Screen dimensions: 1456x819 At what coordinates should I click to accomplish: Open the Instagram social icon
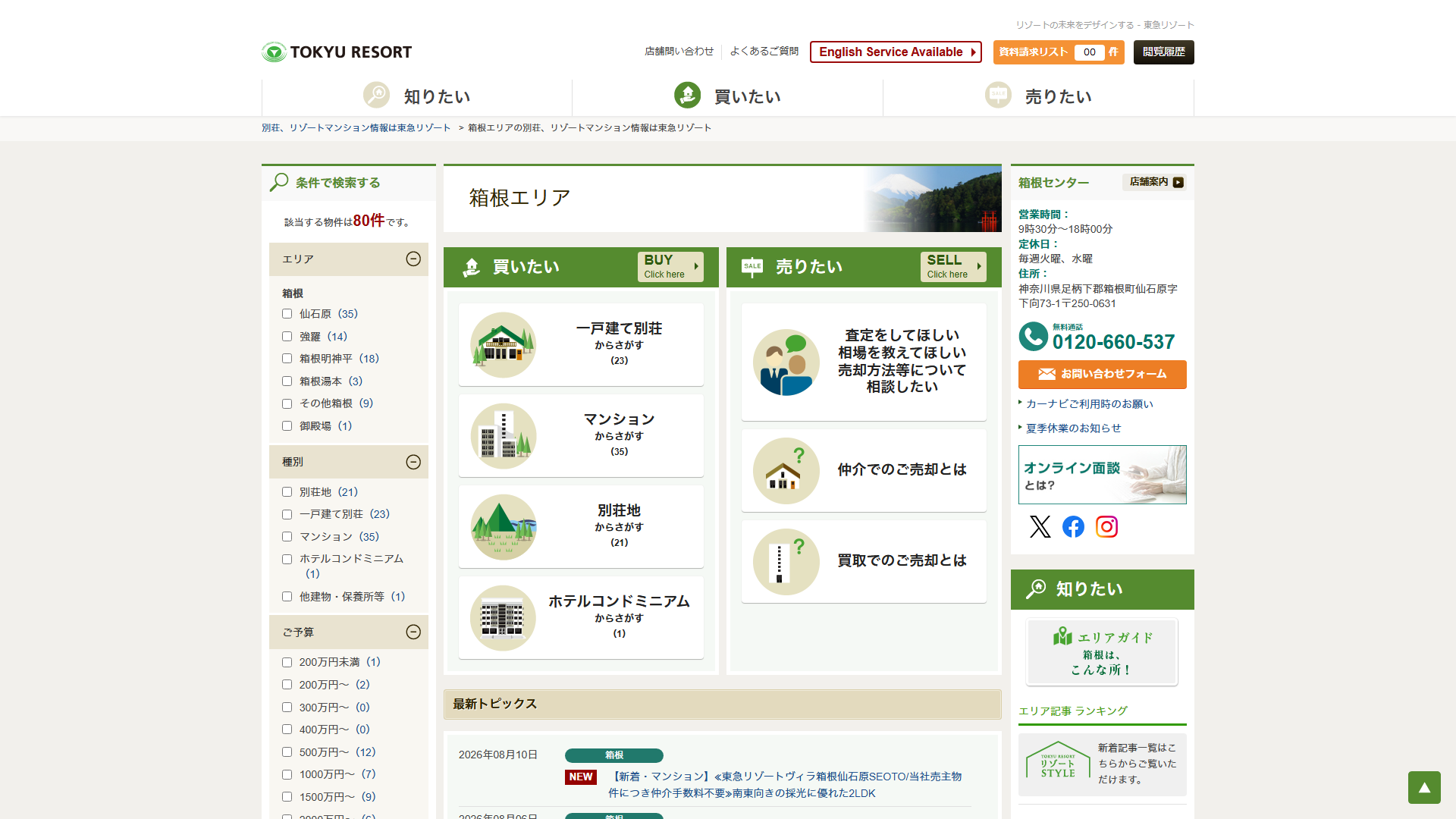click(x=1106, y=526)
